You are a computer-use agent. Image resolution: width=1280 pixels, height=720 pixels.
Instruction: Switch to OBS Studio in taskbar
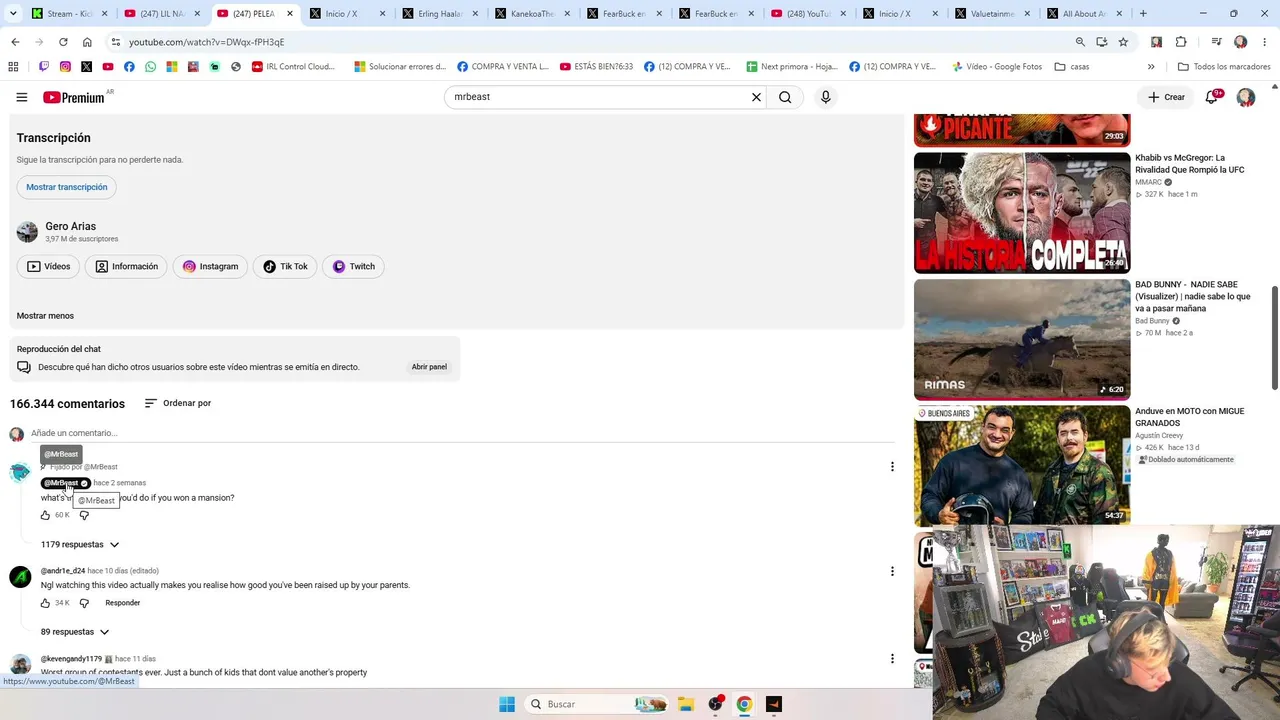click(715, 704)
